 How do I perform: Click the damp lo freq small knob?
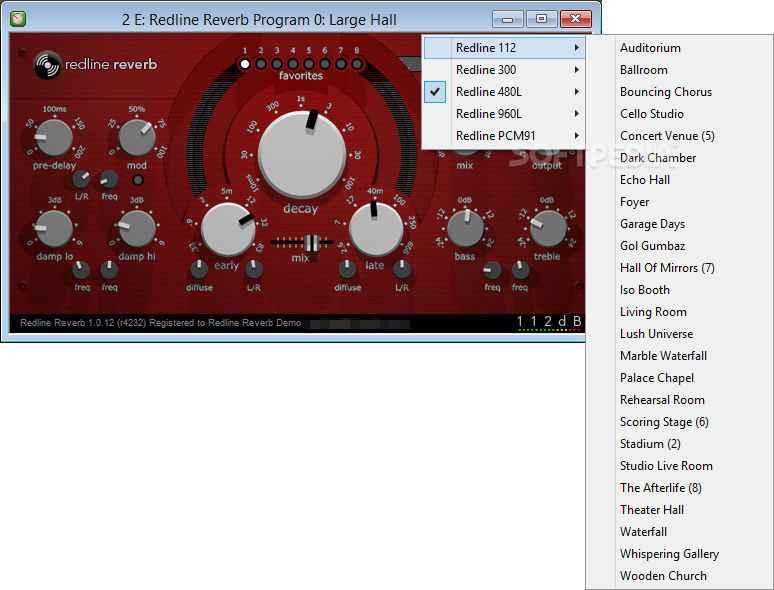[81, 271]
